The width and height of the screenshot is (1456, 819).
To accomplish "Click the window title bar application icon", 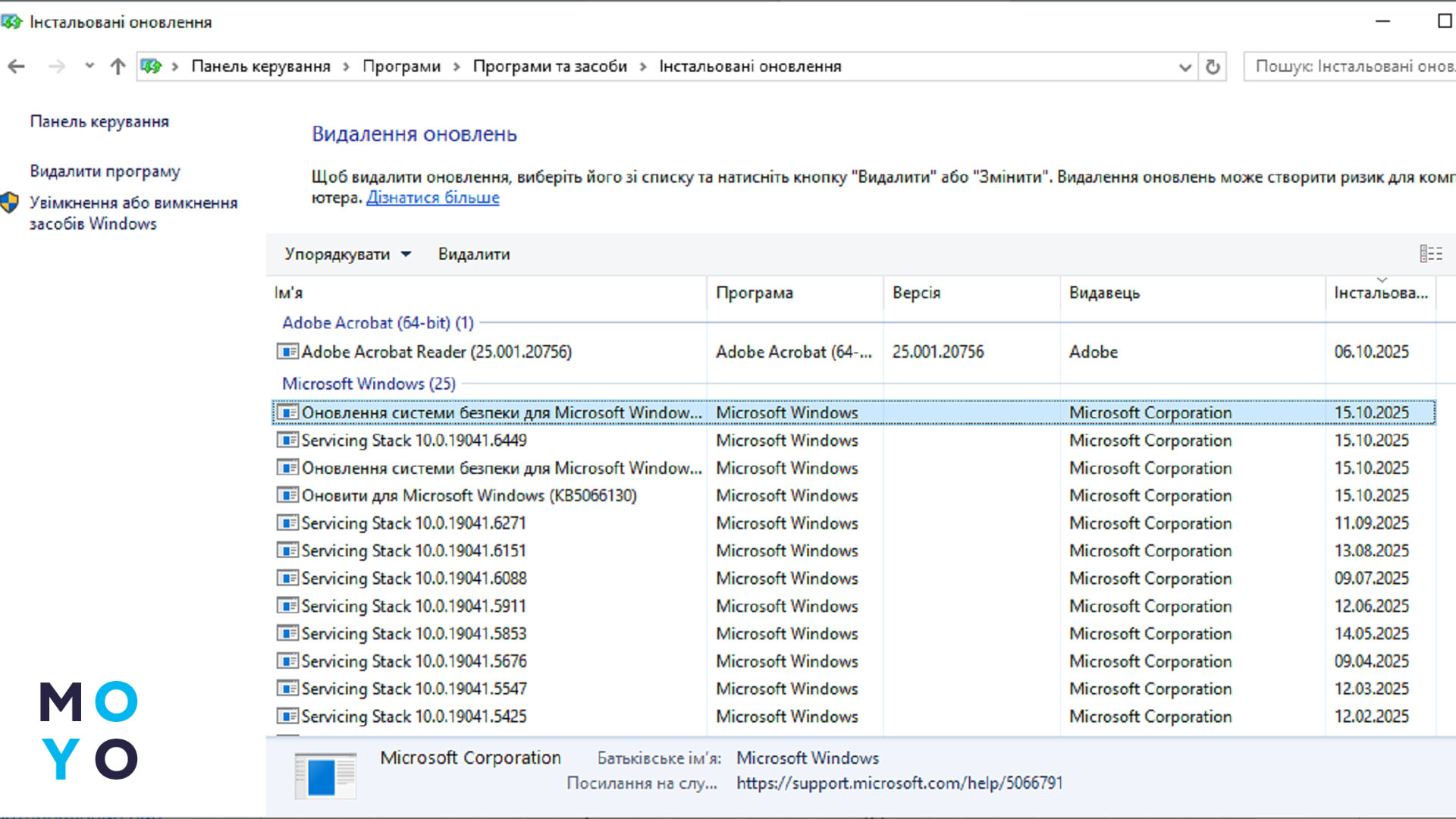I will click(x=12, y=22).
